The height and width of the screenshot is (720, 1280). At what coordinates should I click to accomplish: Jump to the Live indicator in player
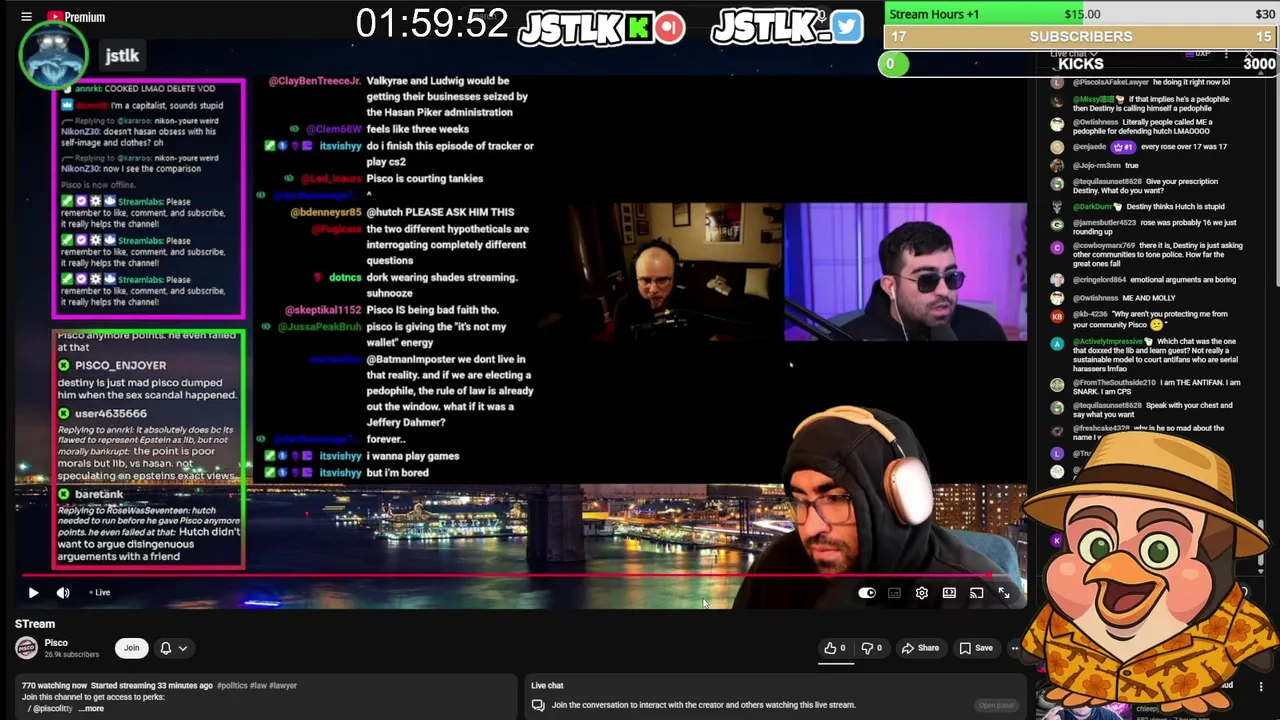tap(100, 593)
